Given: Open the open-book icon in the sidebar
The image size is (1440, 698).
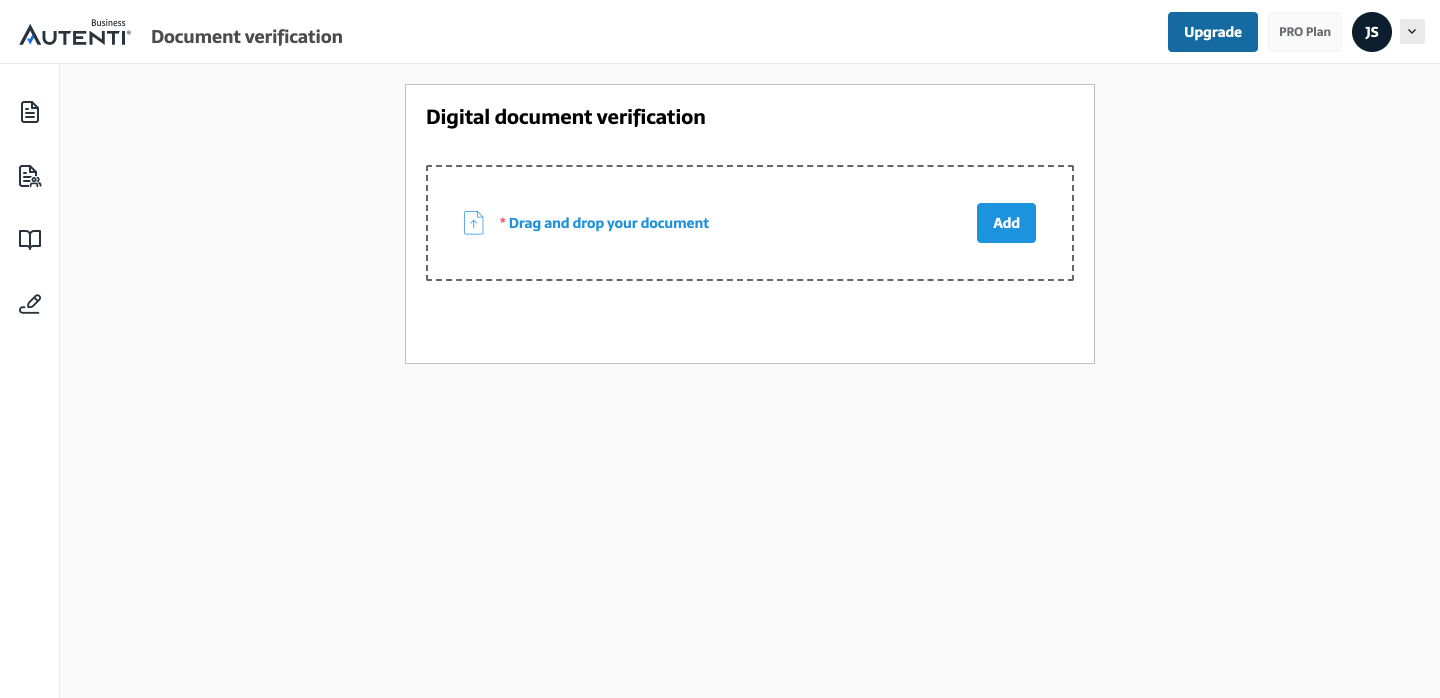Looking at the screenshot, I should coord(30,240).
